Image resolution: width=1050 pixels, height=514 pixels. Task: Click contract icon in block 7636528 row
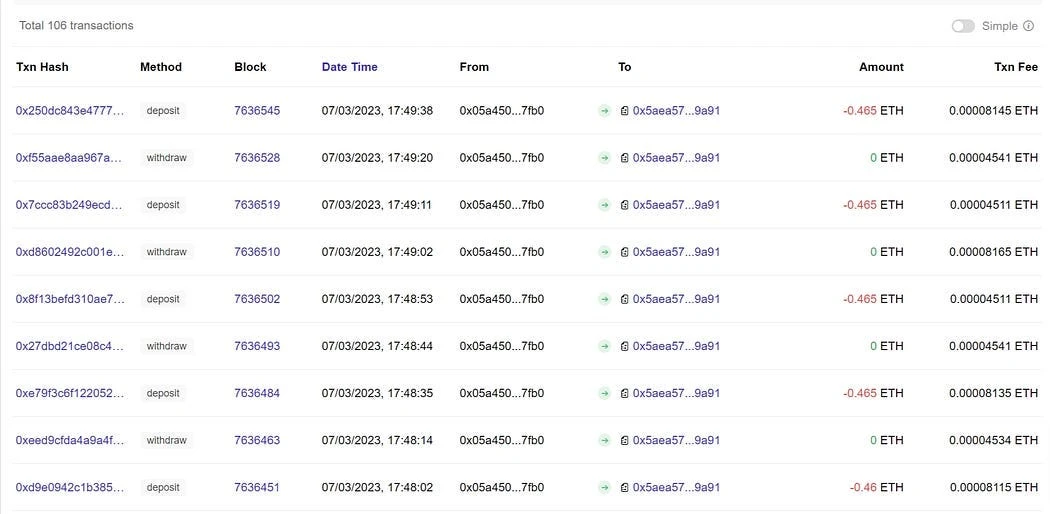point(624,158)
